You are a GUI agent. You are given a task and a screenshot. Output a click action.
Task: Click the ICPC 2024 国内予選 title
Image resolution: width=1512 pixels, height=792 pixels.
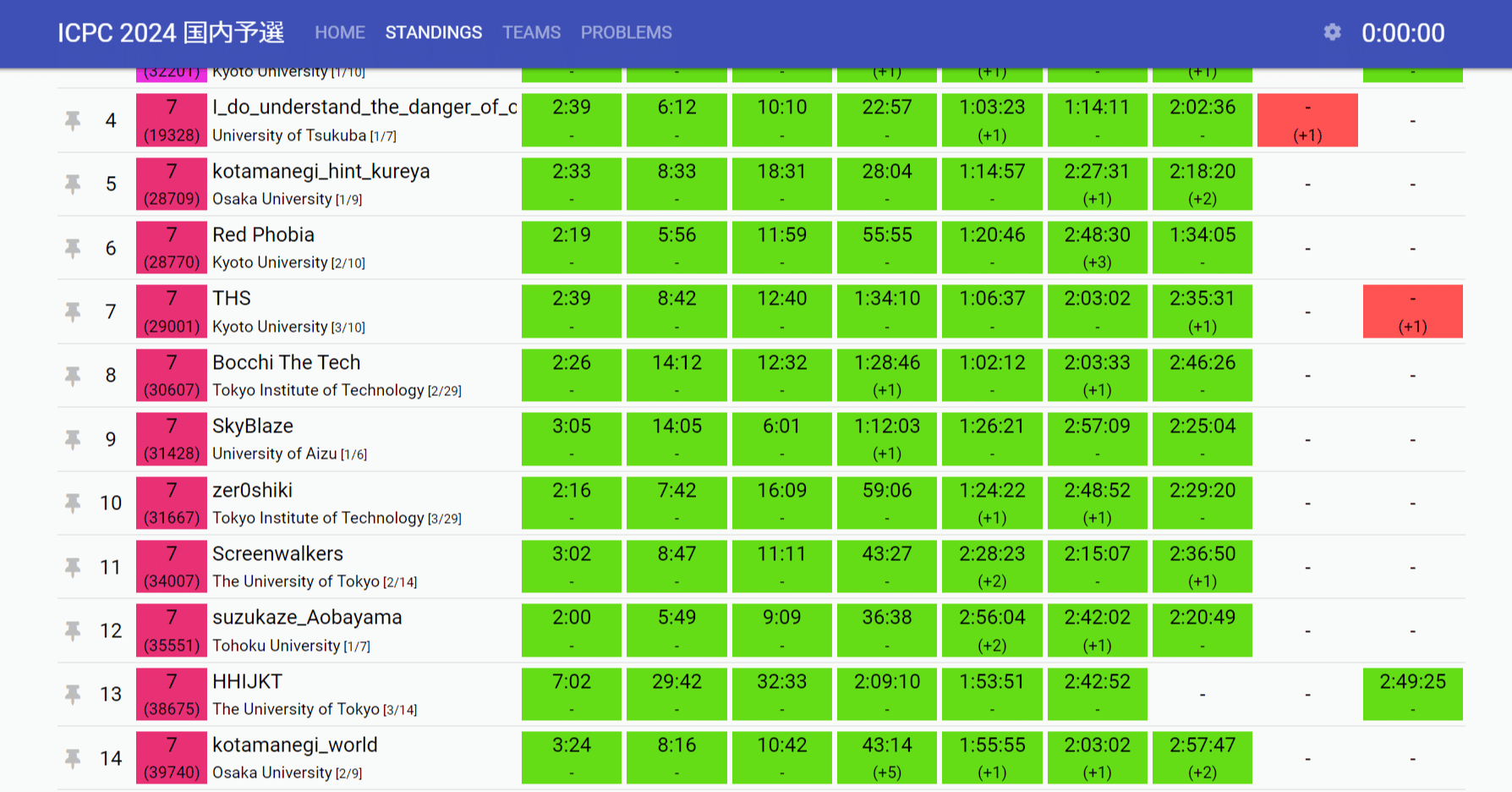coord(171,32)
